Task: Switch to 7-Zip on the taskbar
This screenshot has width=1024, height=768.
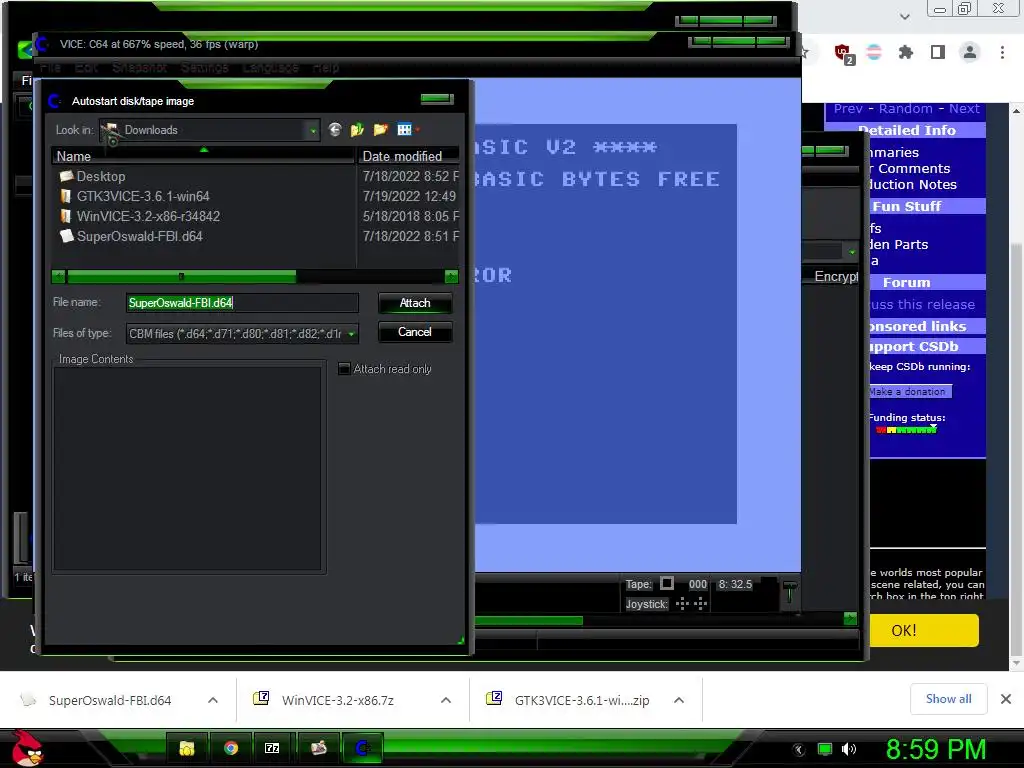Action: 272,748
